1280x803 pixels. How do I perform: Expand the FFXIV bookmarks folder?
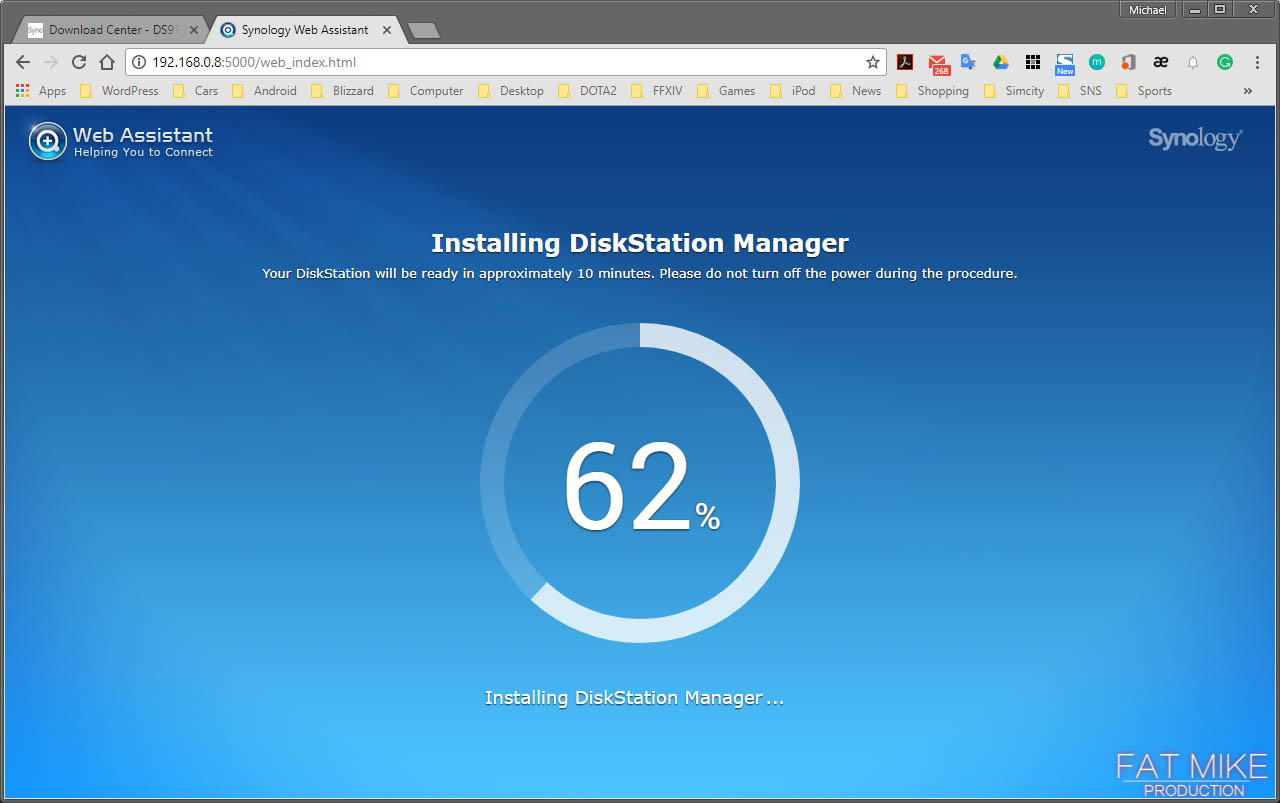[x=656, y=91]
